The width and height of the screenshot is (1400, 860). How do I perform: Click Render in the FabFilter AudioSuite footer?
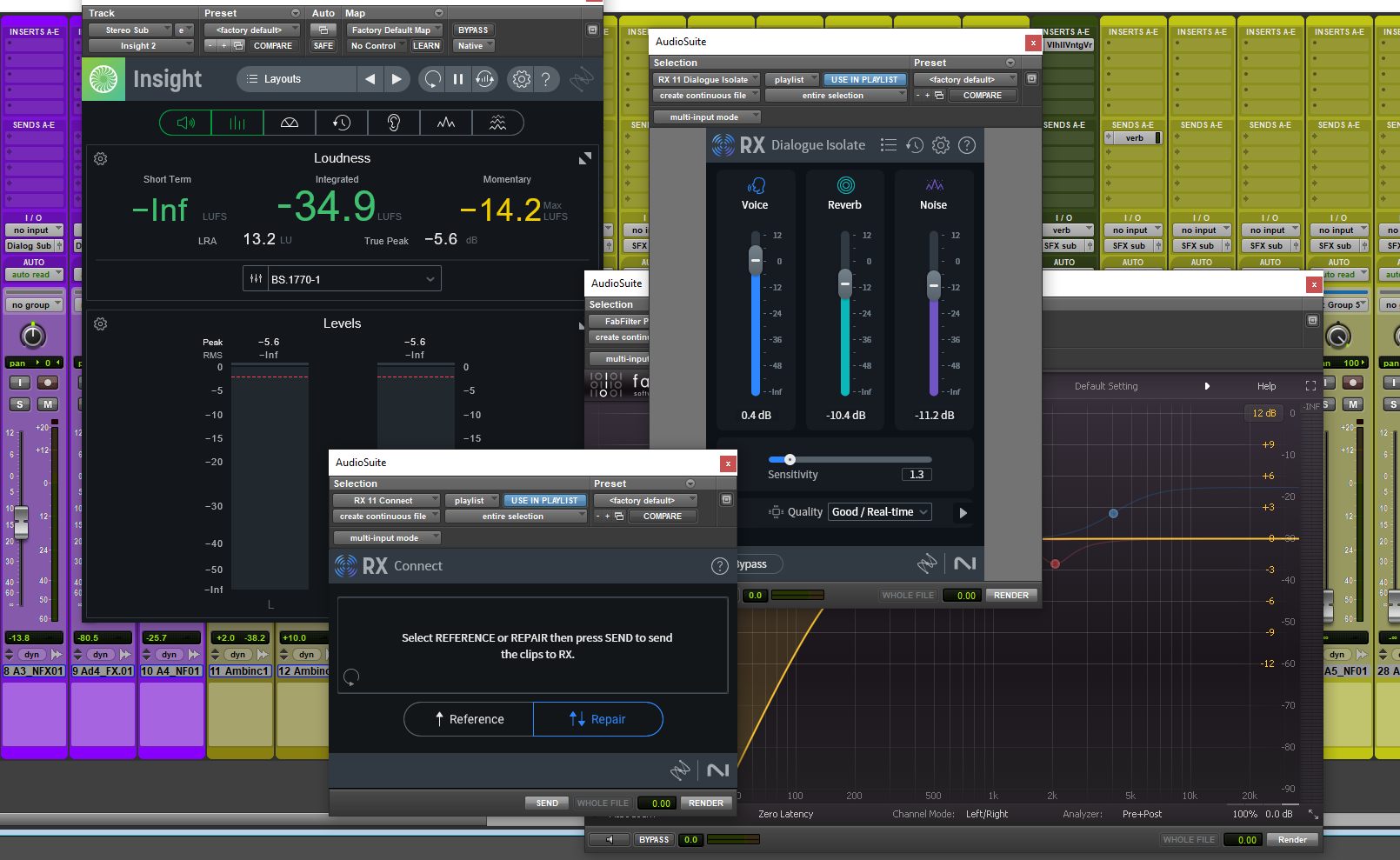tap(1292, 840)
